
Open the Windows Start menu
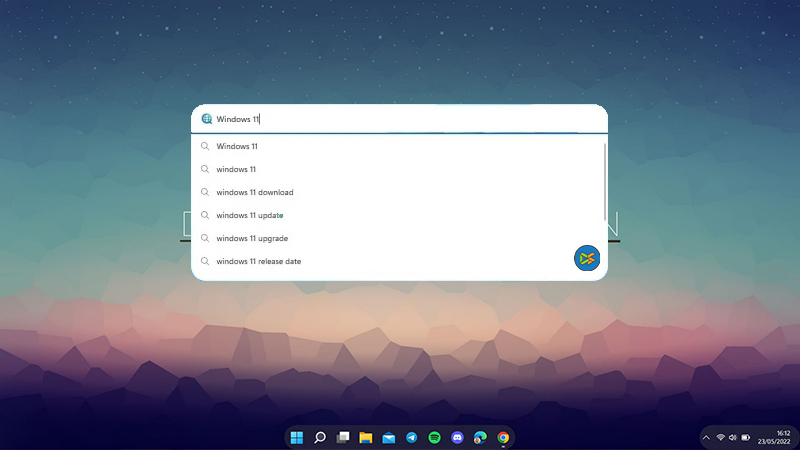[296, 438]
